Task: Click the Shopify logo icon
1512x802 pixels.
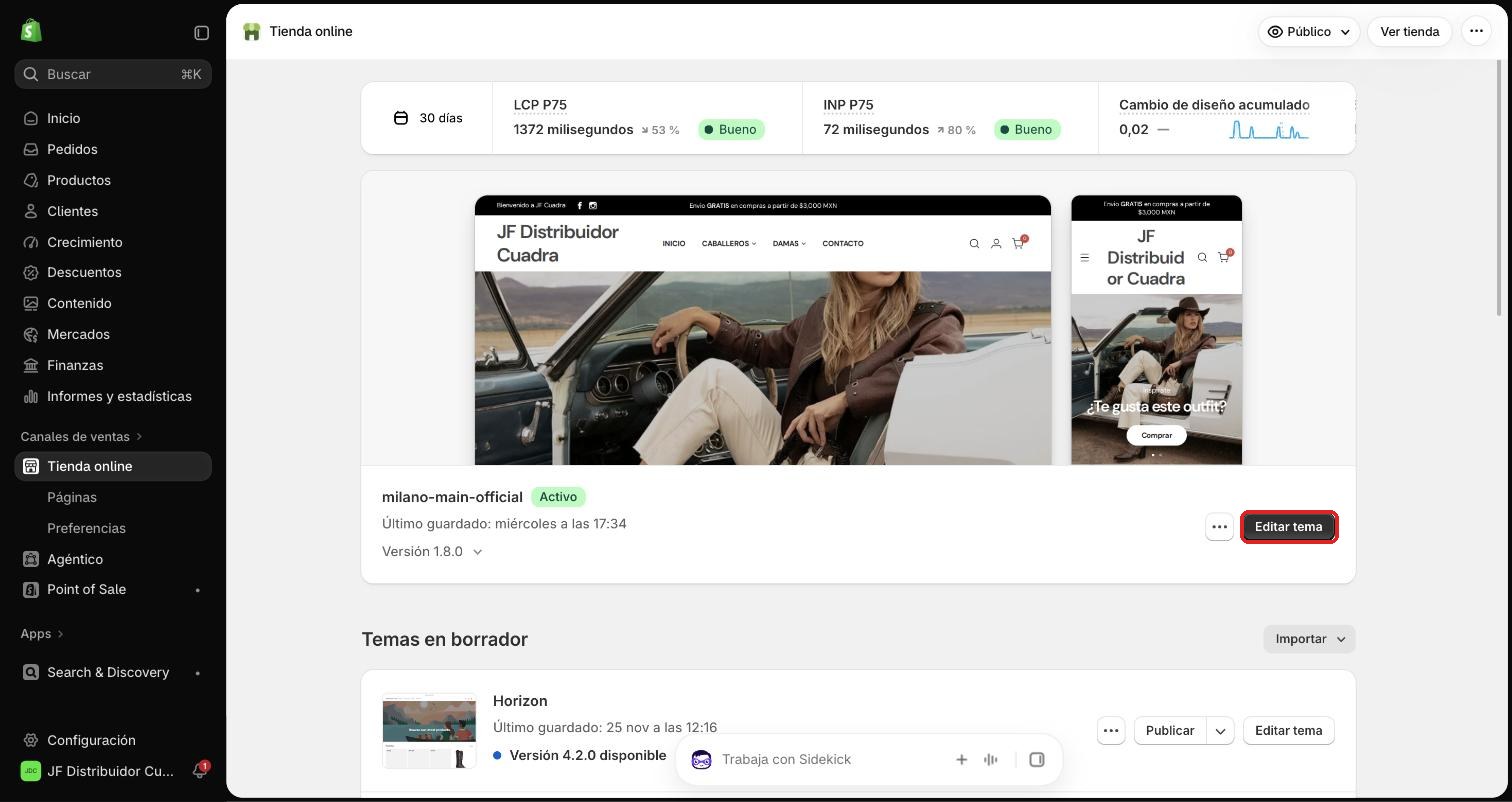Action: (x=31, y=31)
